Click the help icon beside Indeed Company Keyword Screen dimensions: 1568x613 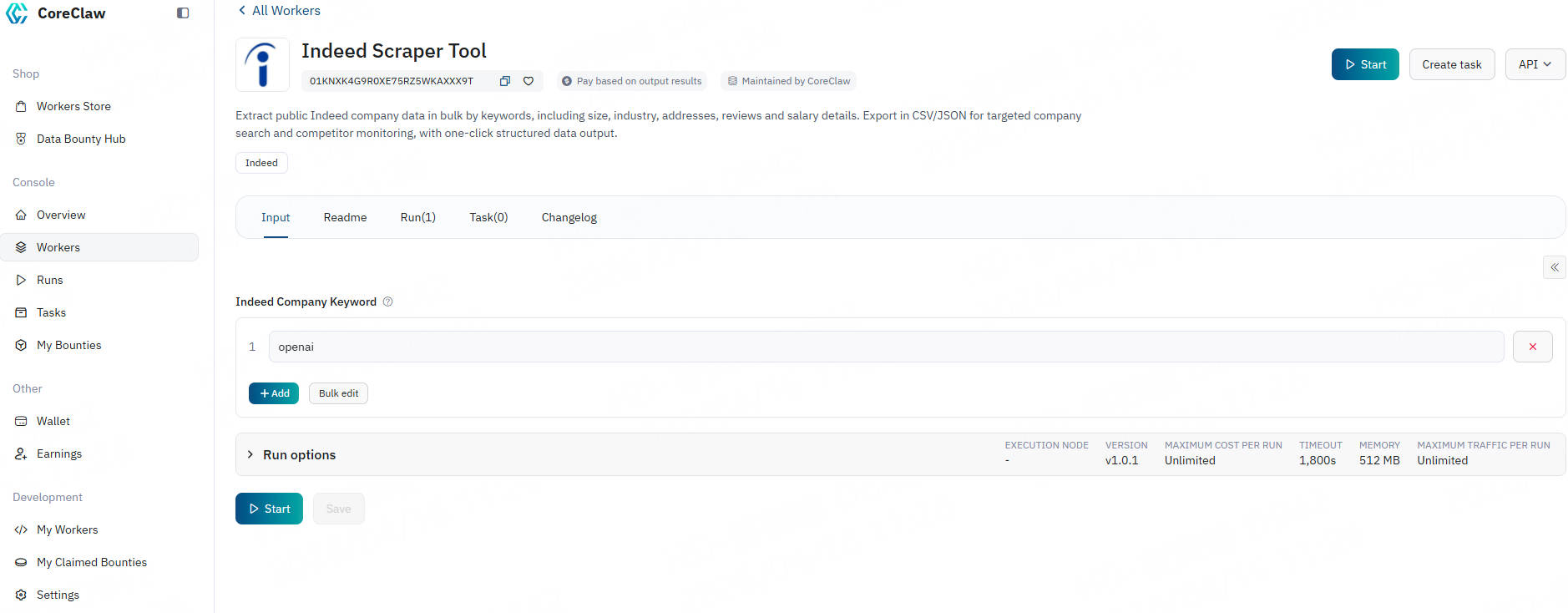387,301
